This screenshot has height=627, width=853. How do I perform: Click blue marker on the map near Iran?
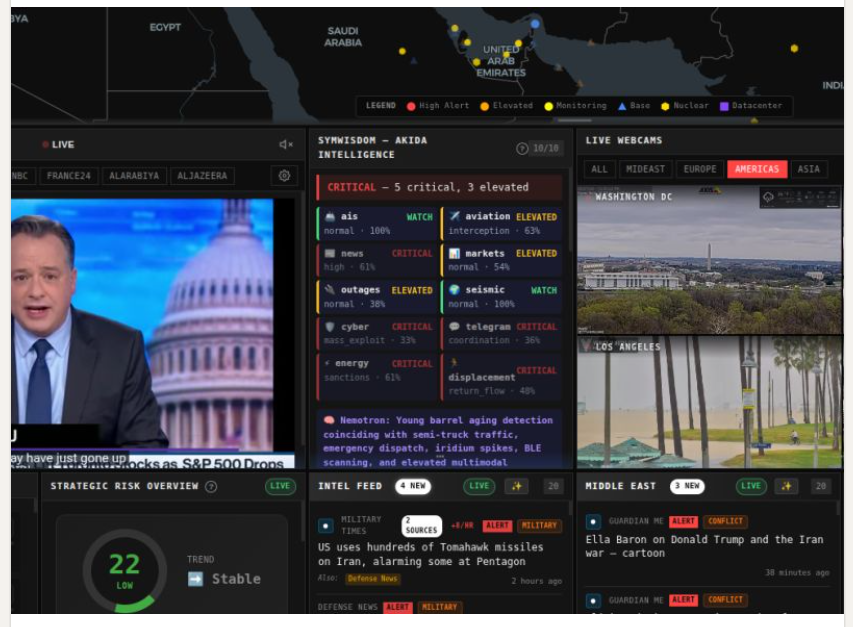(x=535, y=24)
